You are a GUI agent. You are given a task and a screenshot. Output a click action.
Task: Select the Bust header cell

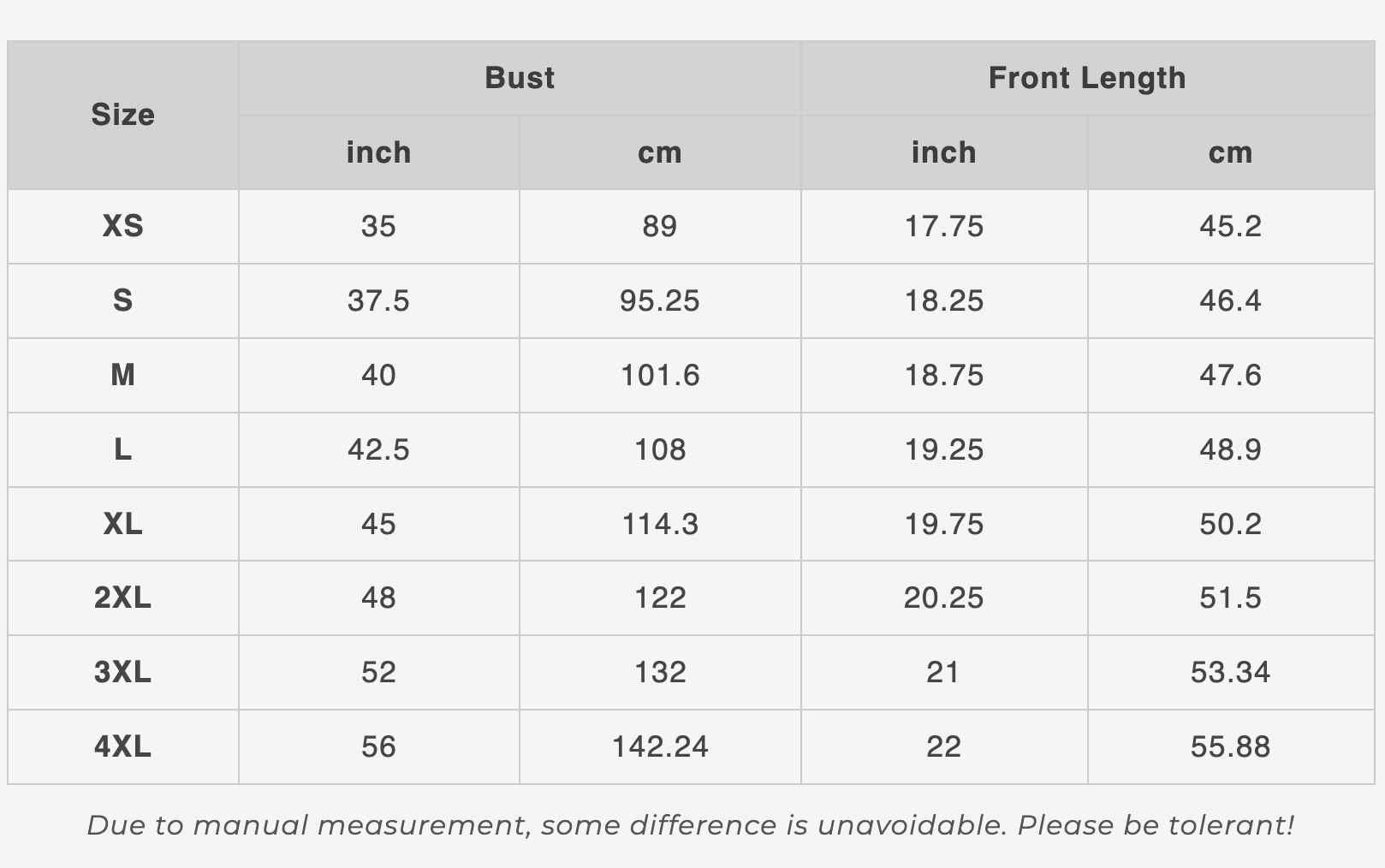coord(520,78)
